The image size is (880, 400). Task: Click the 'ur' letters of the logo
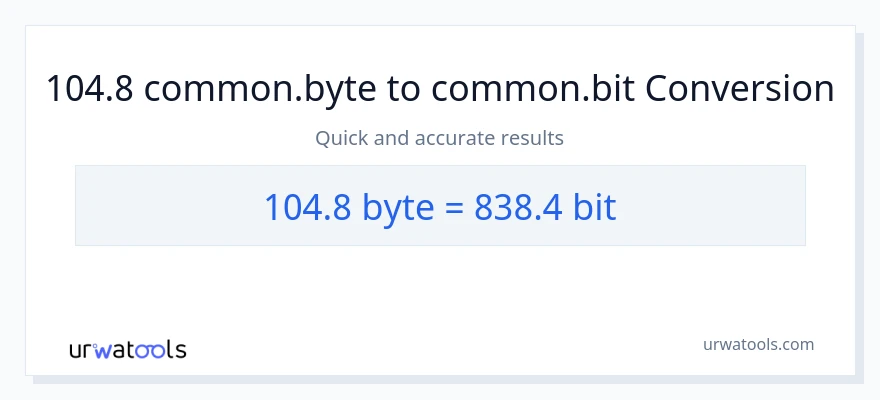81,350
